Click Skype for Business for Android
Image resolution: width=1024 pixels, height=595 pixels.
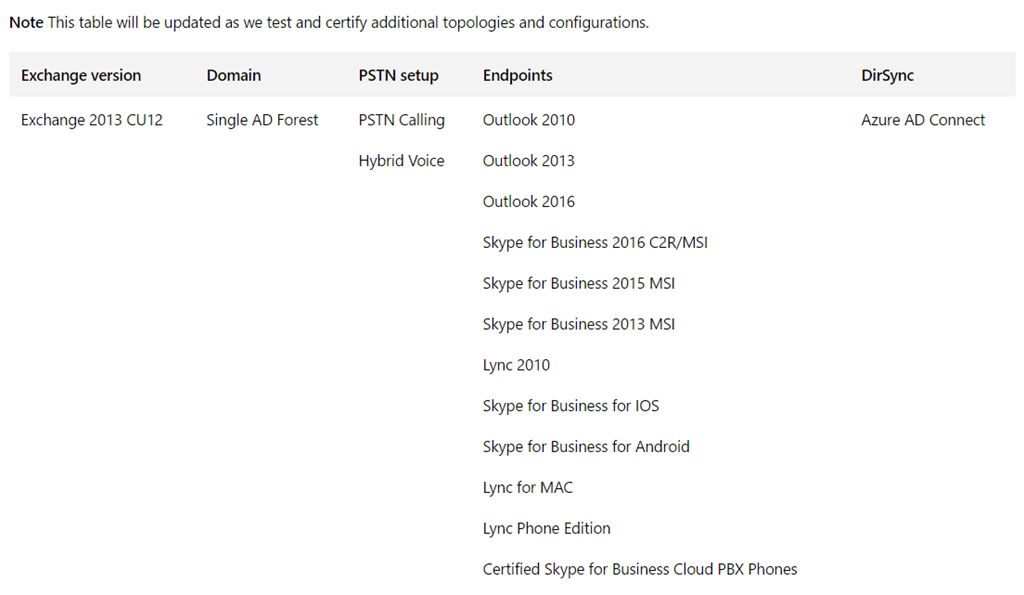click(x=586, y=447)
